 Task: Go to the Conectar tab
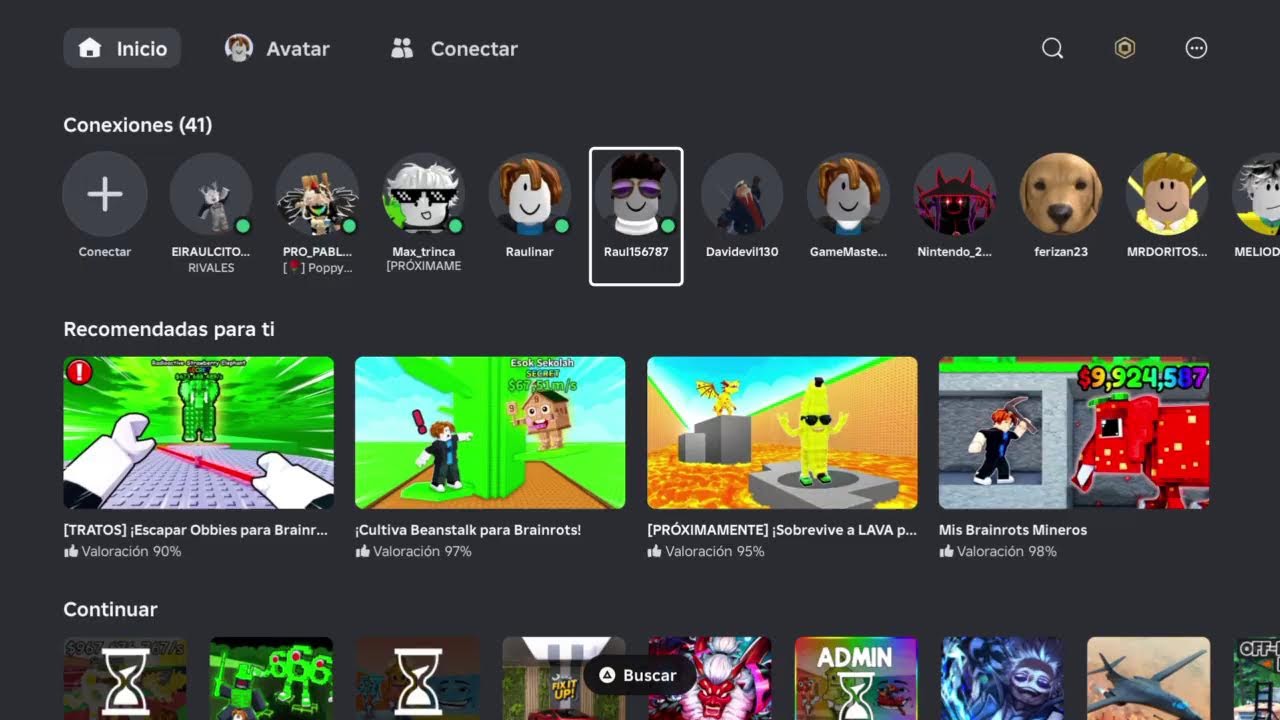[454, 48]
